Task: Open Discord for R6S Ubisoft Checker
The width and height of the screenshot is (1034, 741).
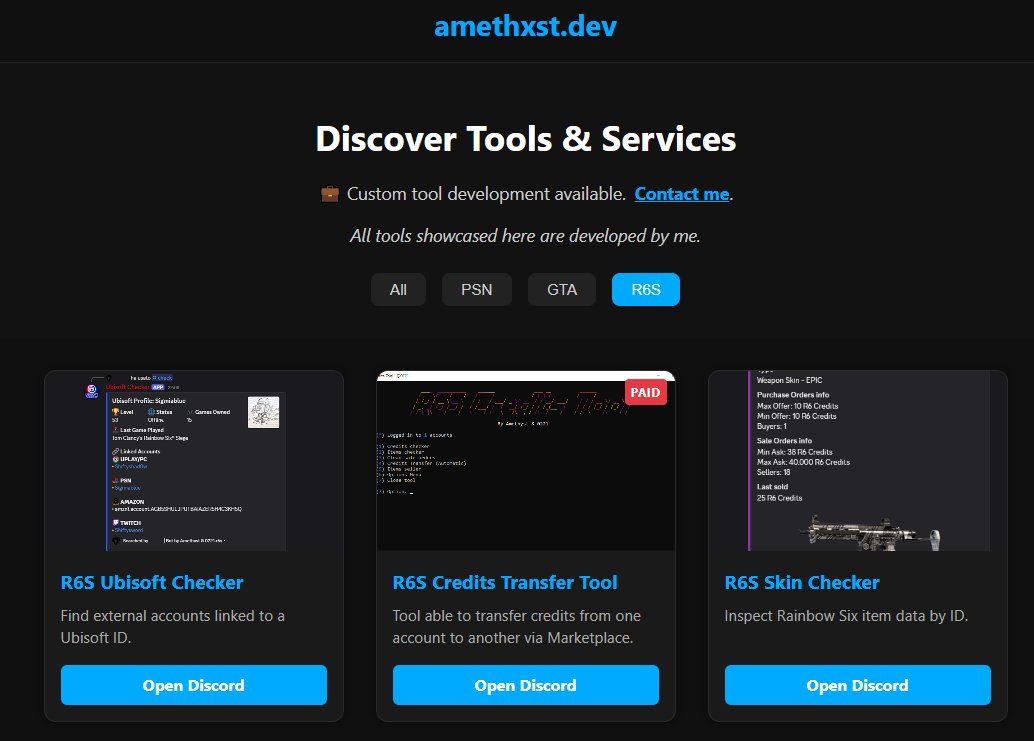Action: pos(194,685)
